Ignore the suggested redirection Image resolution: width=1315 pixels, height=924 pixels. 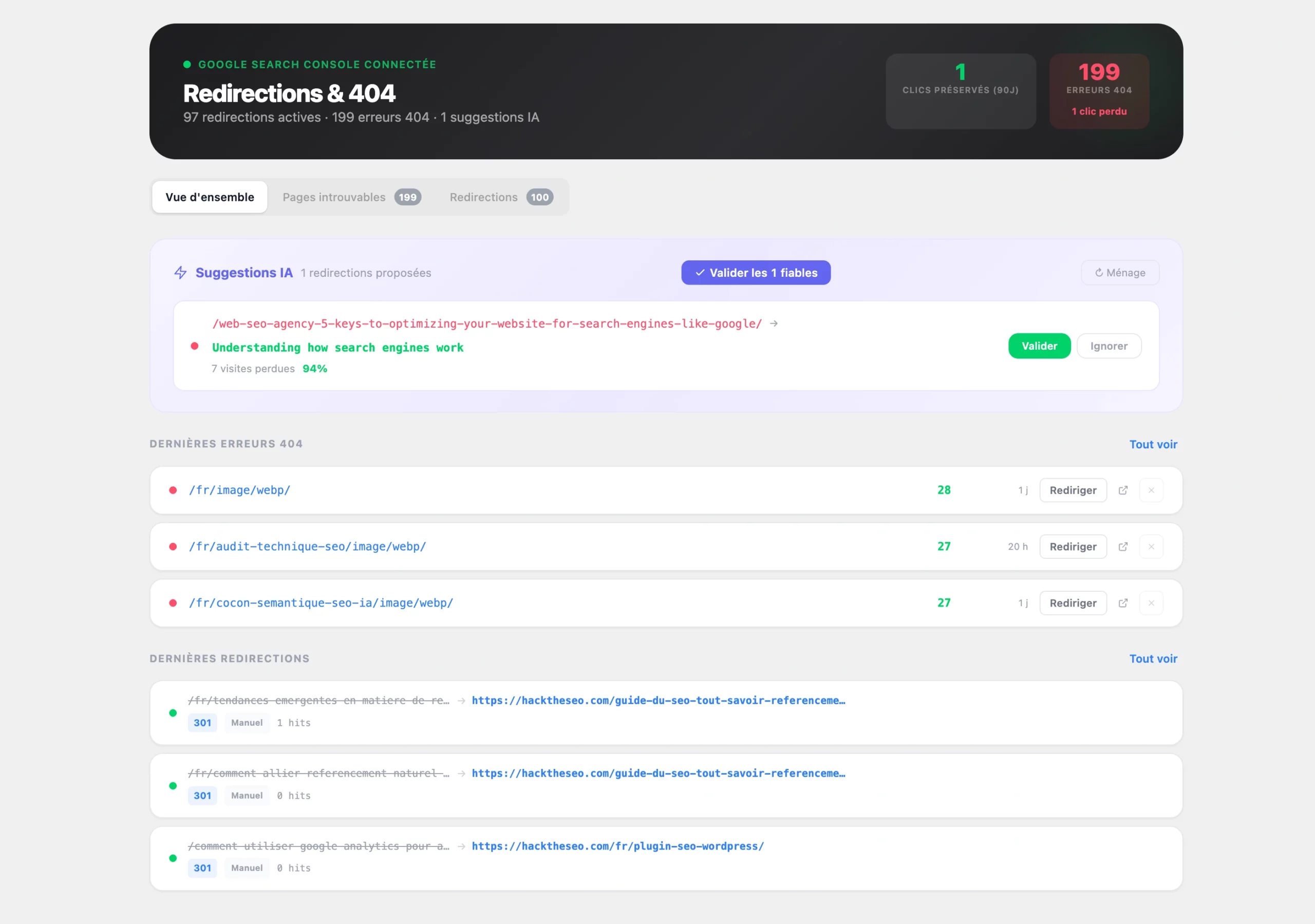(x=1108, y=346)
